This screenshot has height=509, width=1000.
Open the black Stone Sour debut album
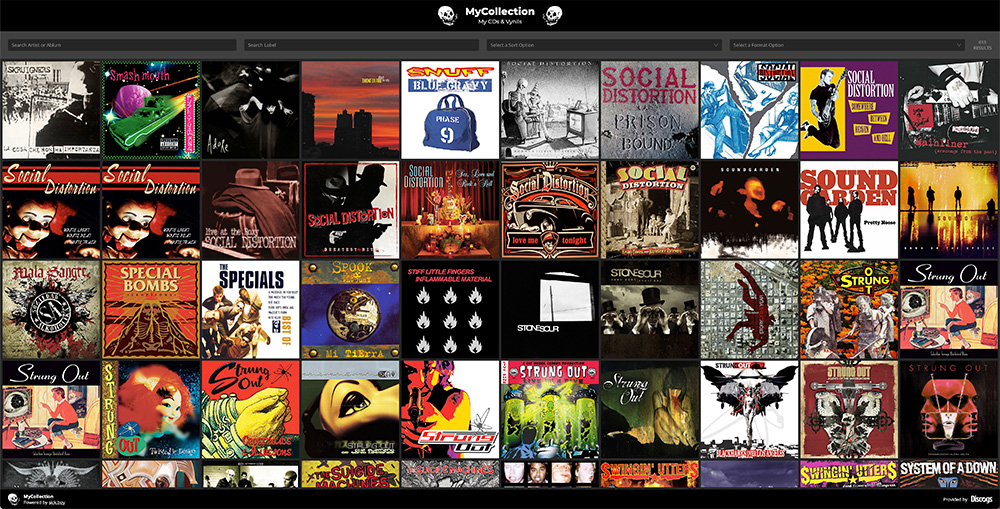(x=550, y=309)
